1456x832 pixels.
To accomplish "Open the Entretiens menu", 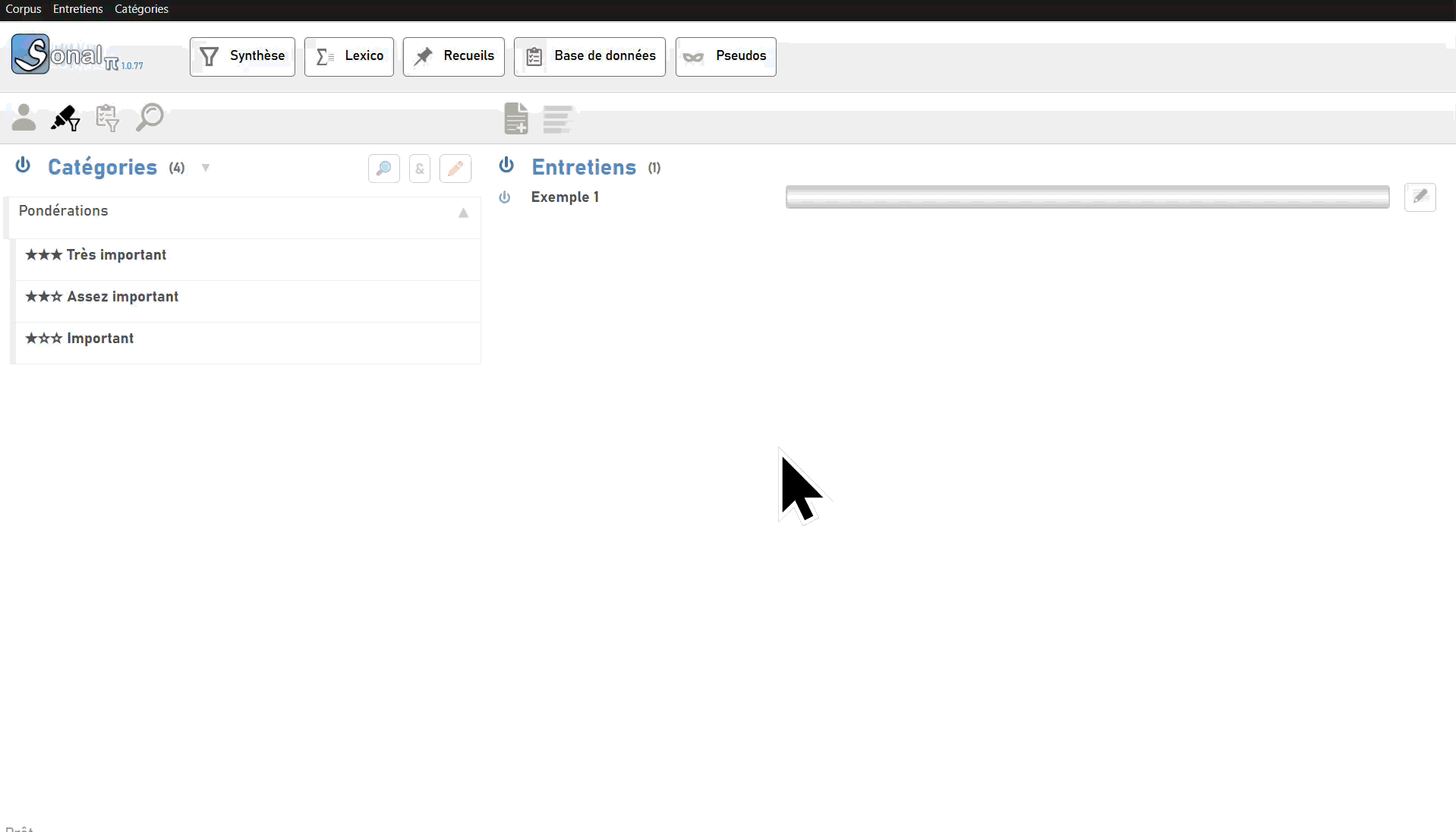I will point(77,9).
